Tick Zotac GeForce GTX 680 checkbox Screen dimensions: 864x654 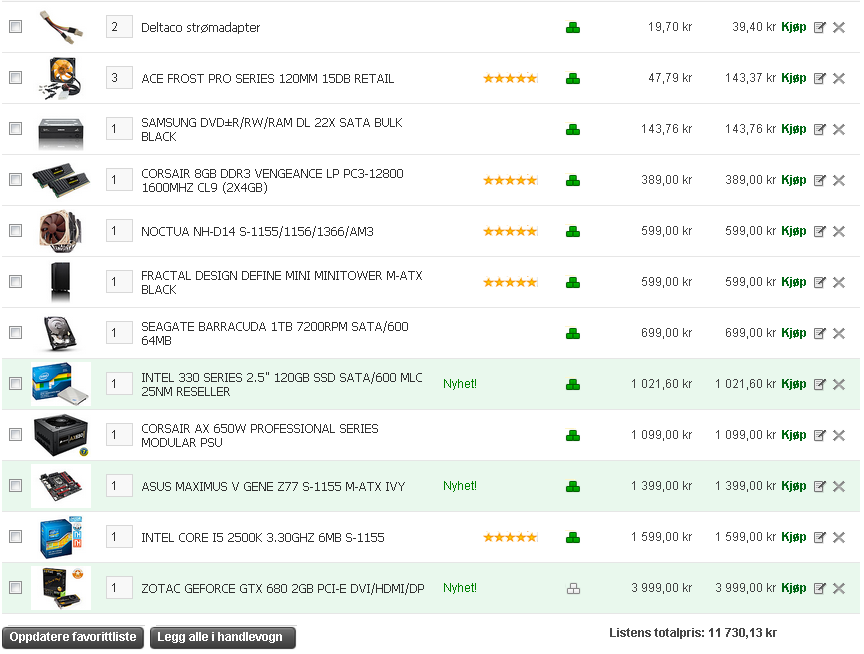15,587
